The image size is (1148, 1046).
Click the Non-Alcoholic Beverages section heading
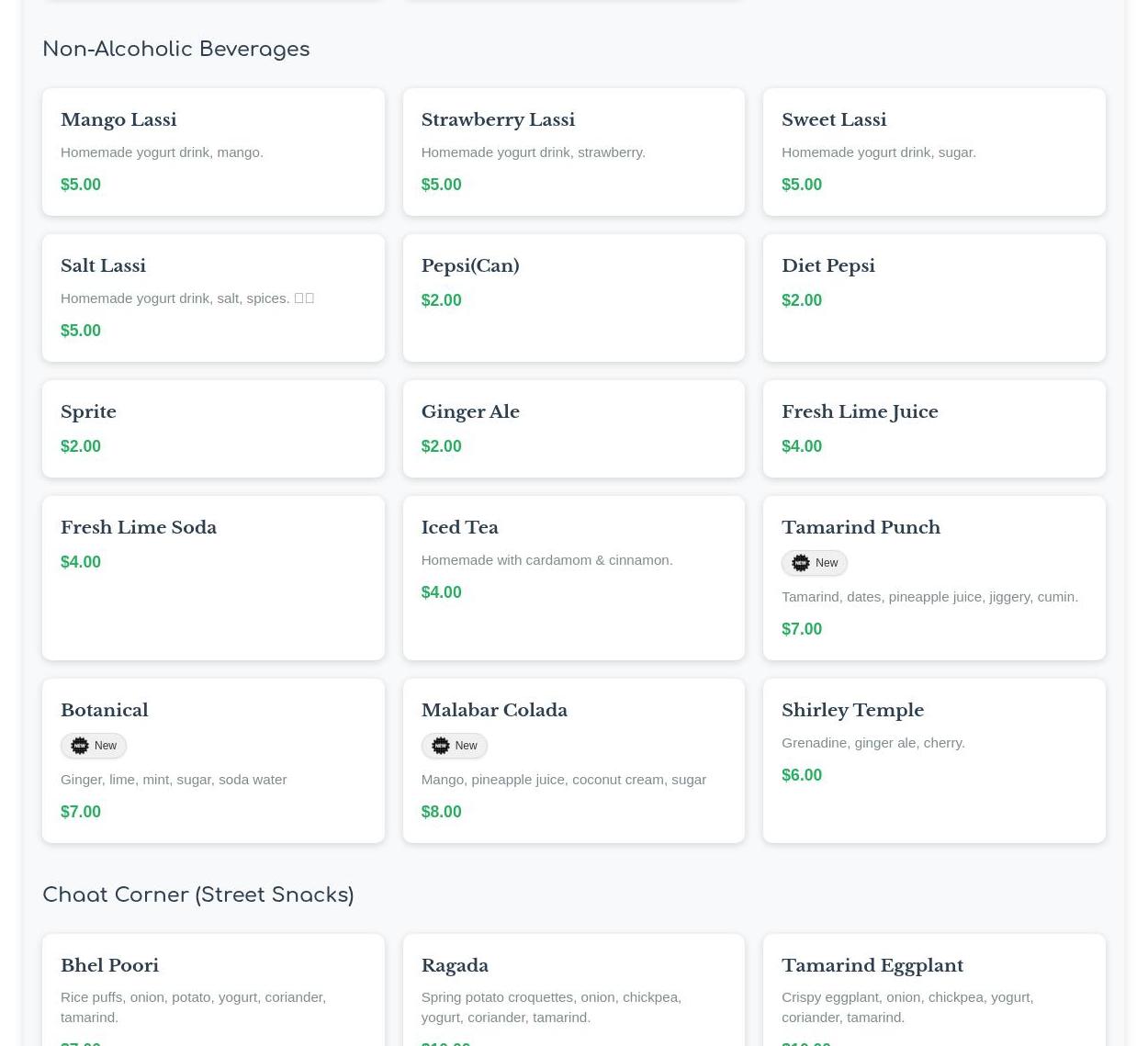pos(176,50)
